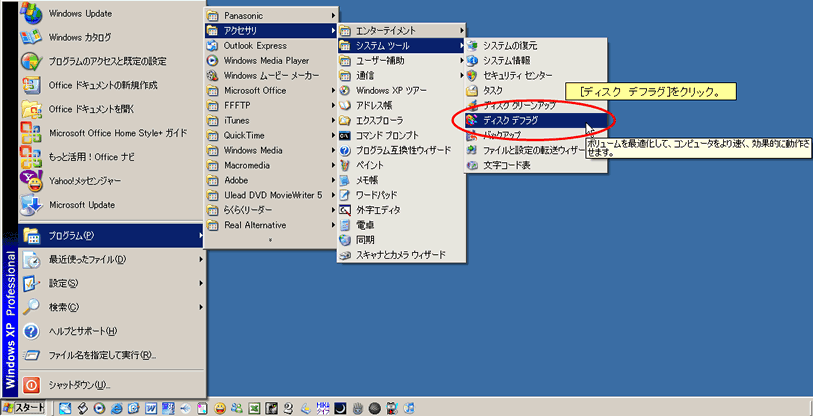The image size is (813, 416).
Task: Open the らくらくリーダー folder
Action: [271, 210]
